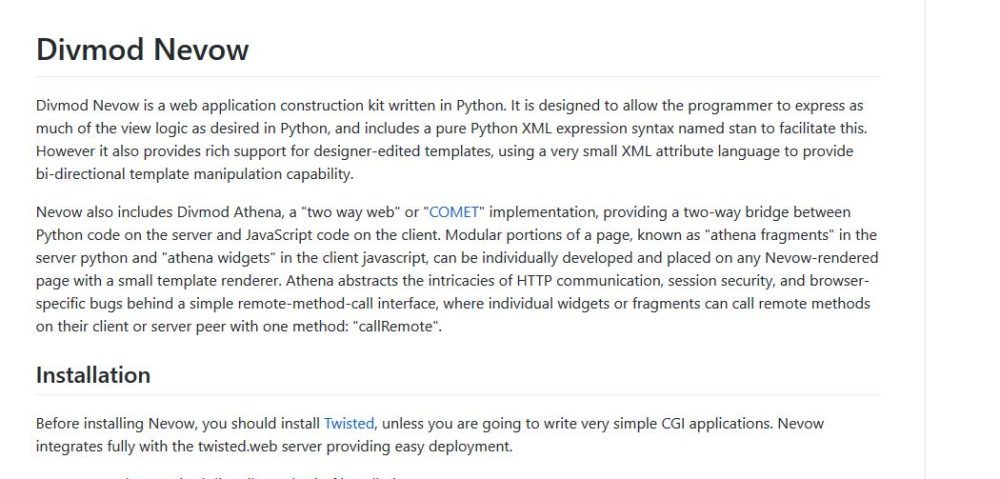Viewport: 1000px width, 479px height.
Task: Click the word "callRemote" in quotes
Action: [396, 327]
